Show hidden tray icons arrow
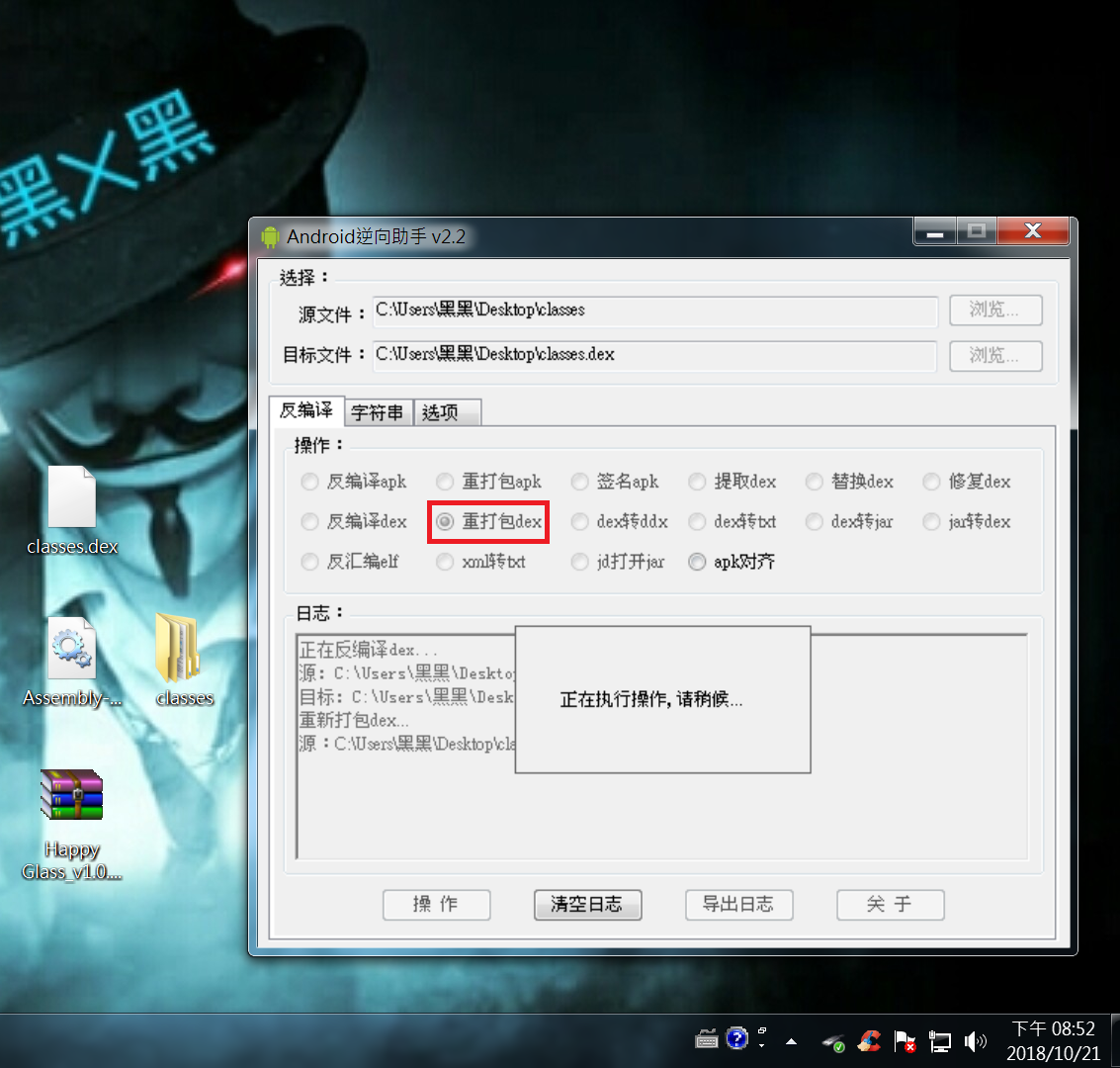1120x1068 pixels. click(x=791, y=1041)
